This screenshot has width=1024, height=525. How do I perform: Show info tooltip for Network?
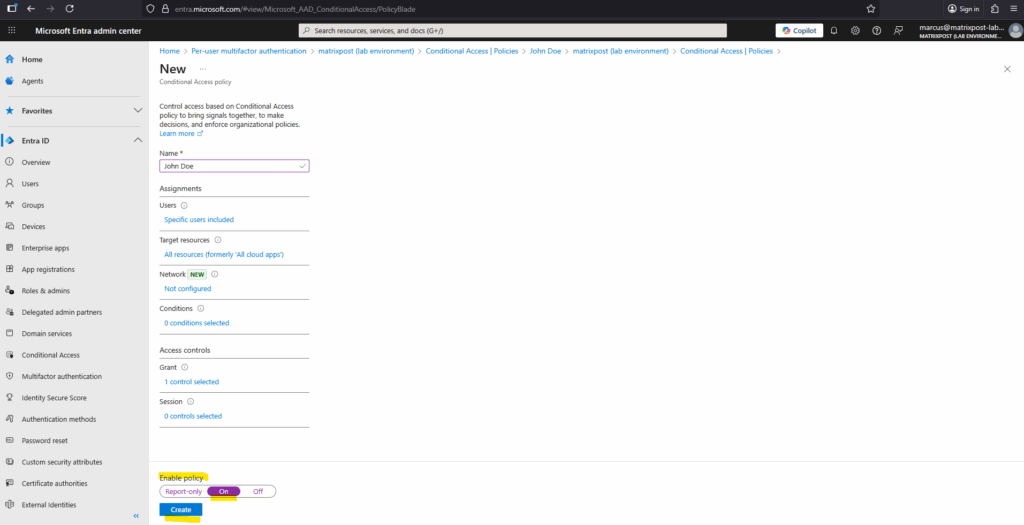(x=214, y=274)
